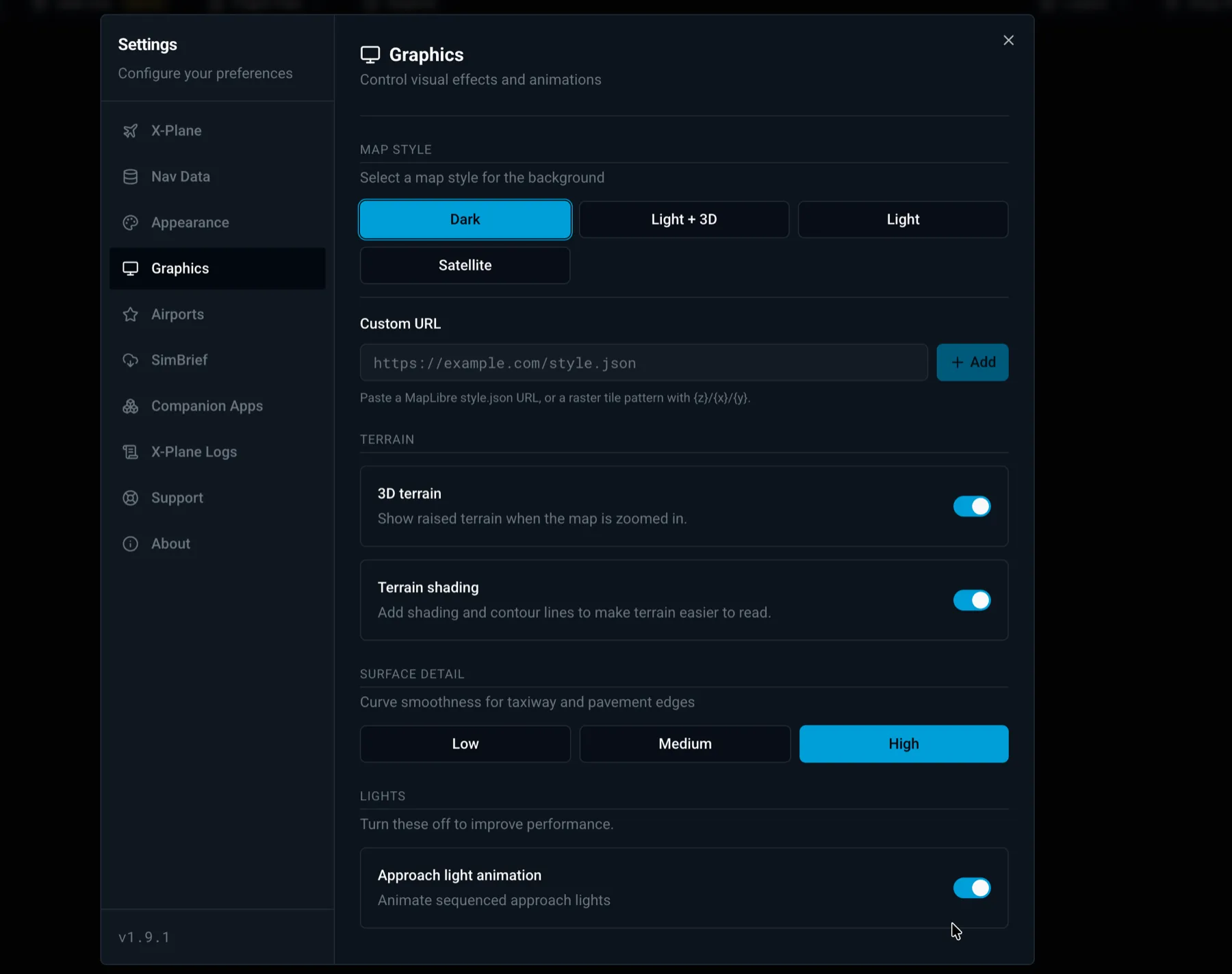Click the Support lifebuoy icon

130,498
